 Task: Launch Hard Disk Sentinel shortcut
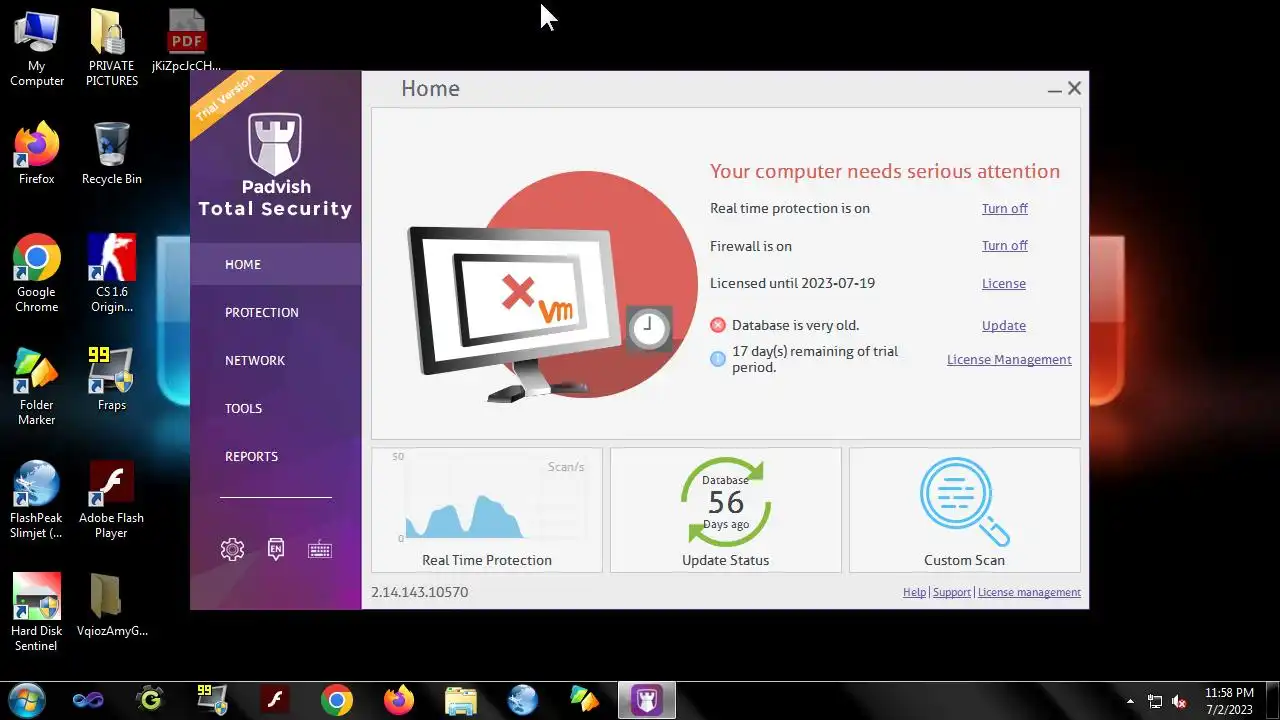[37, 613]
